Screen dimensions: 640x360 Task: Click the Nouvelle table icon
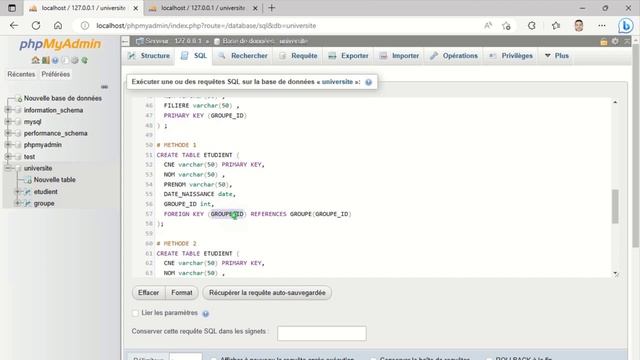[28, 180]
